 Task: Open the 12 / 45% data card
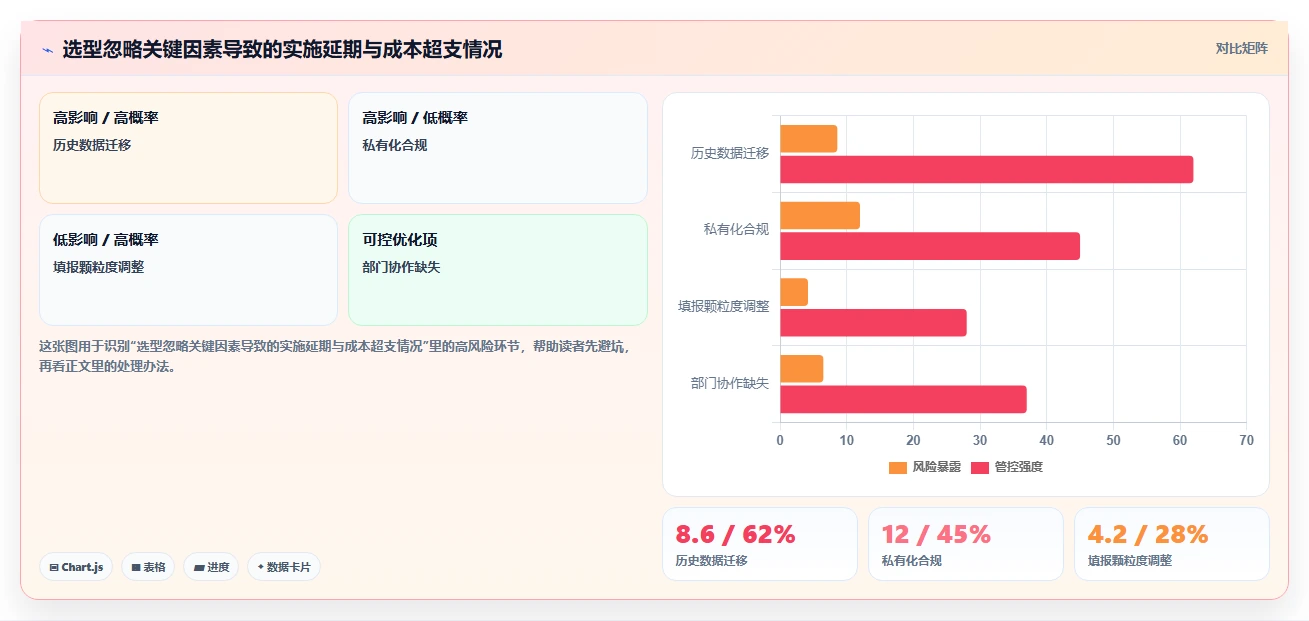click(966, 544)
